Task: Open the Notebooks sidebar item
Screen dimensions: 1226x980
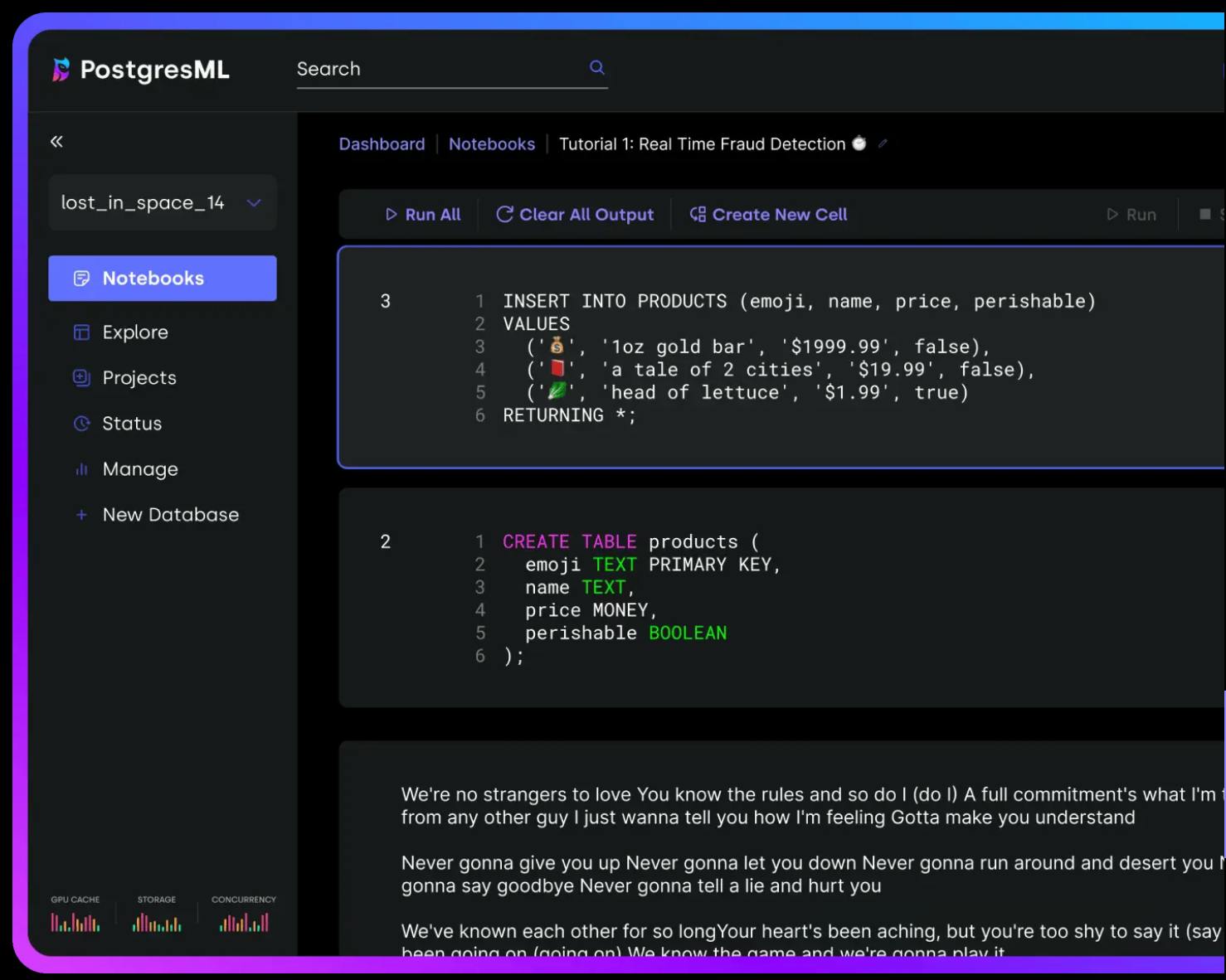Action: coord(163,278)
